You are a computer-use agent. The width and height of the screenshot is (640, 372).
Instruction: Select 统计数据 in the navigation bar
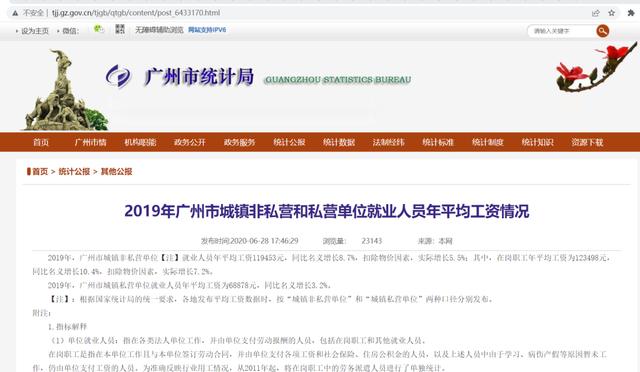click(339, 142)
